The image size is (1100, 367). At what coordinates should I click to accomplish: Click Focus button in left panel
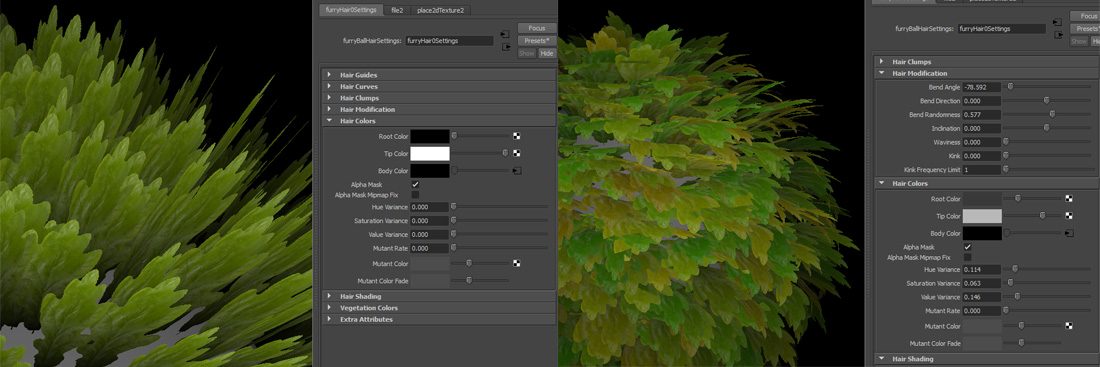[537, 28]
